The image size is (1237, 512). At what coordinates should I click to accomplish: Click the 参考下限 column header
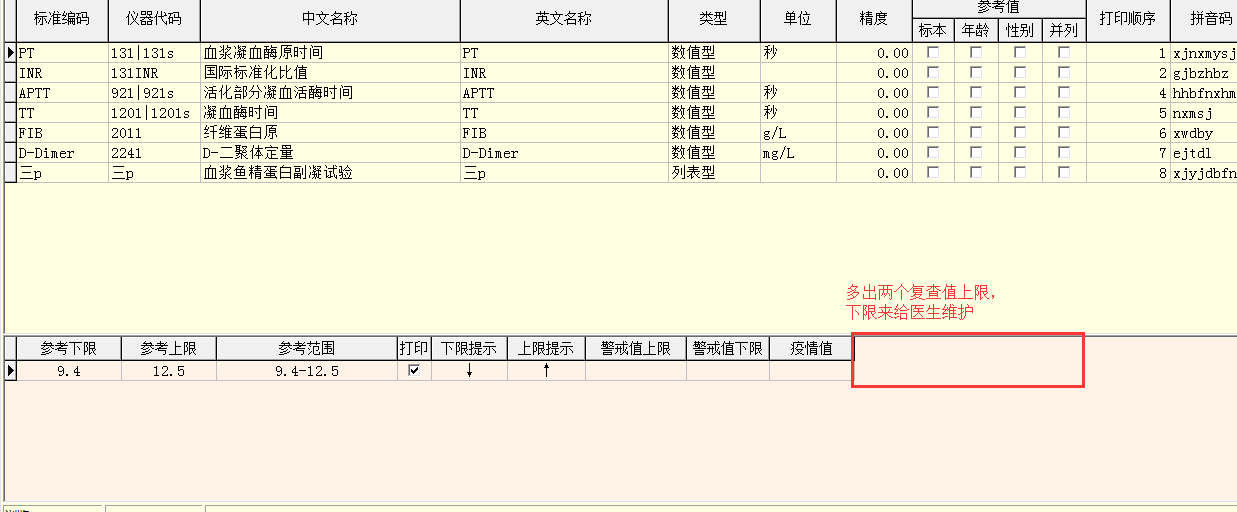point(69,348)
